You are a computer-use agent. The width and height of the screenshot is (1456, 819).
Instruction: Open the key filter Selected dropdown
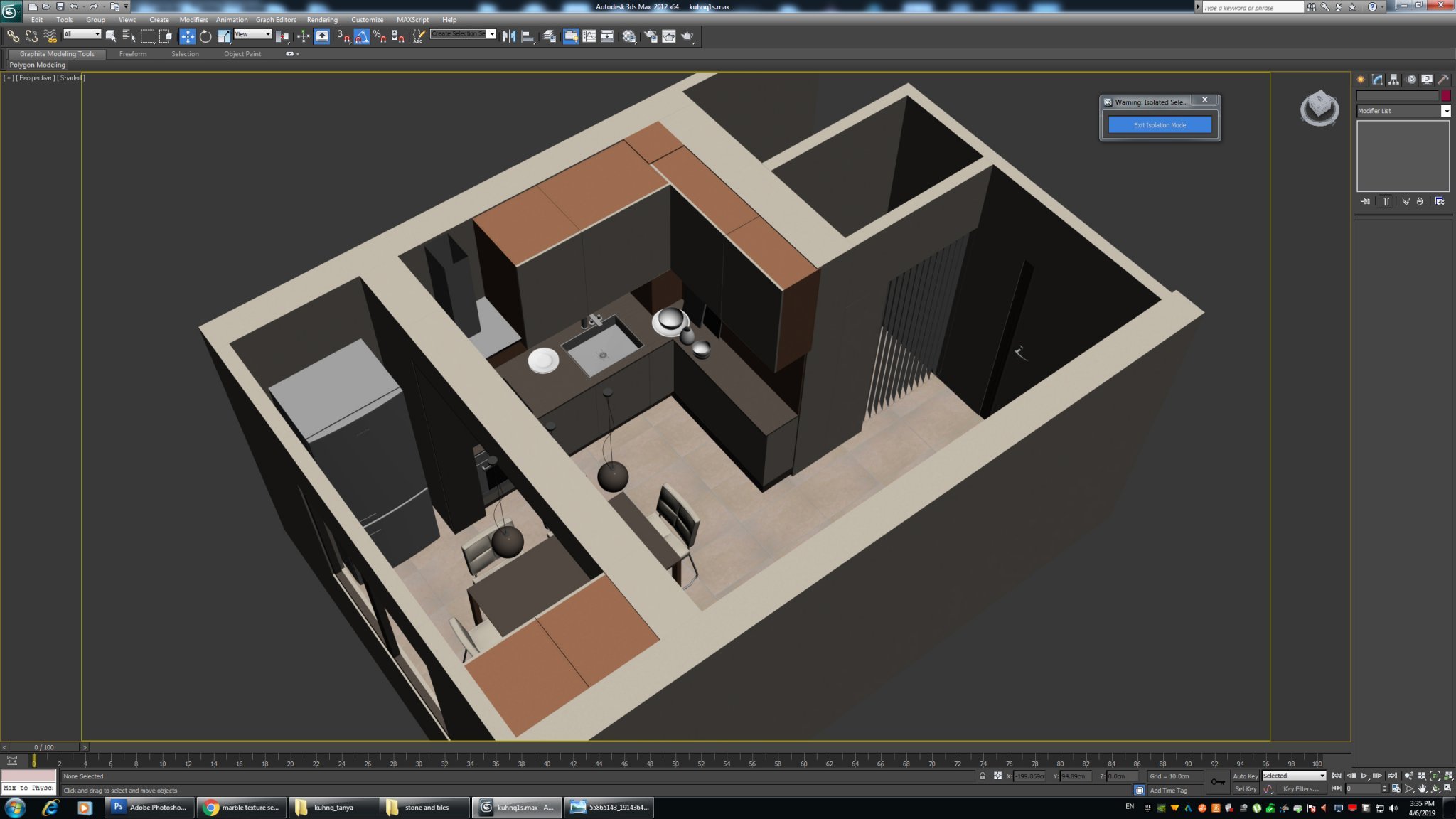(x=1294, y=776)
